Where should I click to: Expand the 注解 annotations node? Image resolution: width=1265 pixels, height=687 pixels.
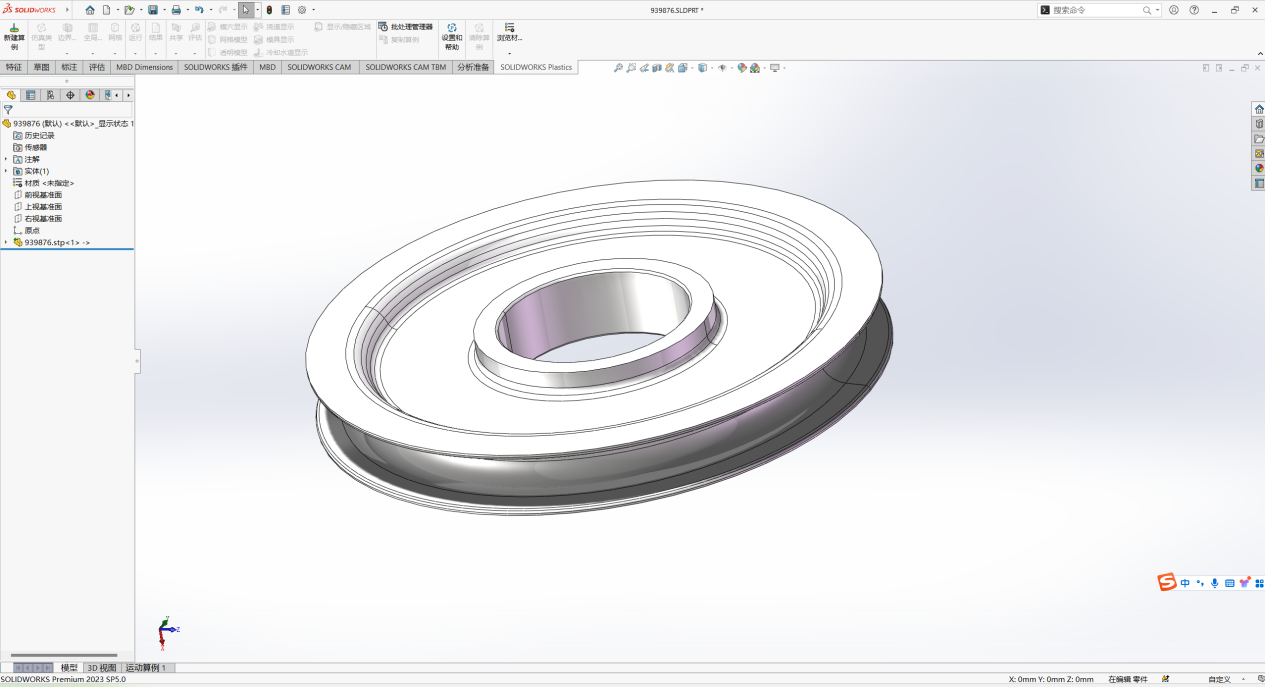(6, 159)
